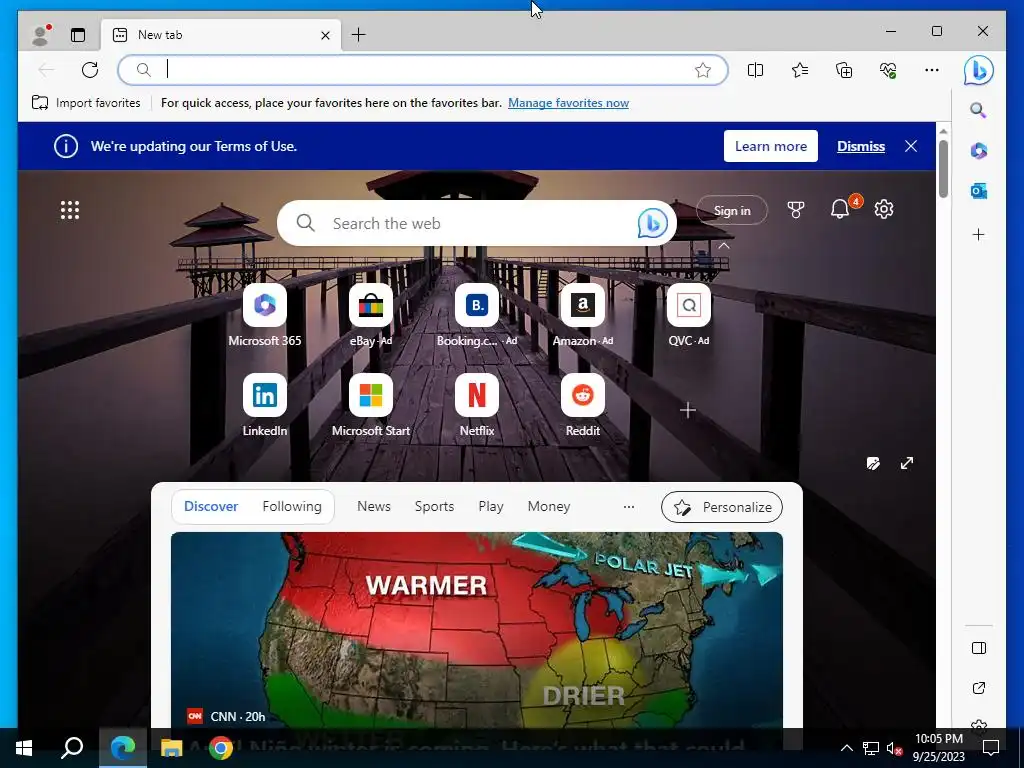
Task: Click the edit background image icon
Action: coord(873,464)
